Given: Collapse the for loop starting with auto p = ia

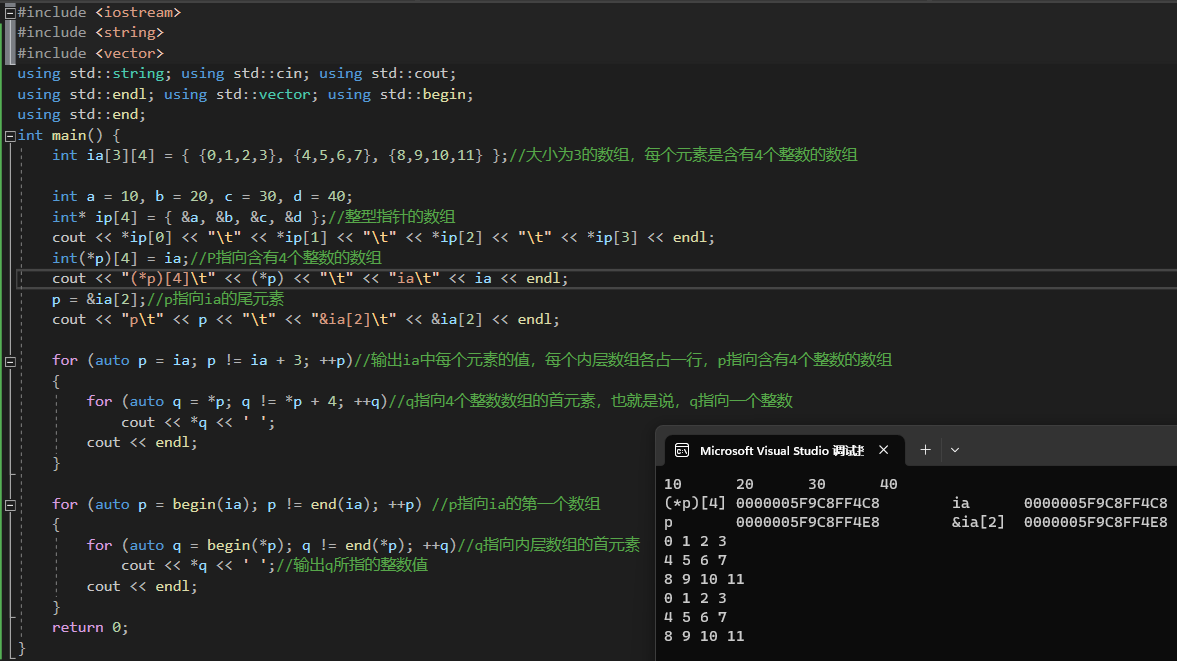Looking at the screenshot, I should (x=10, y=360).
